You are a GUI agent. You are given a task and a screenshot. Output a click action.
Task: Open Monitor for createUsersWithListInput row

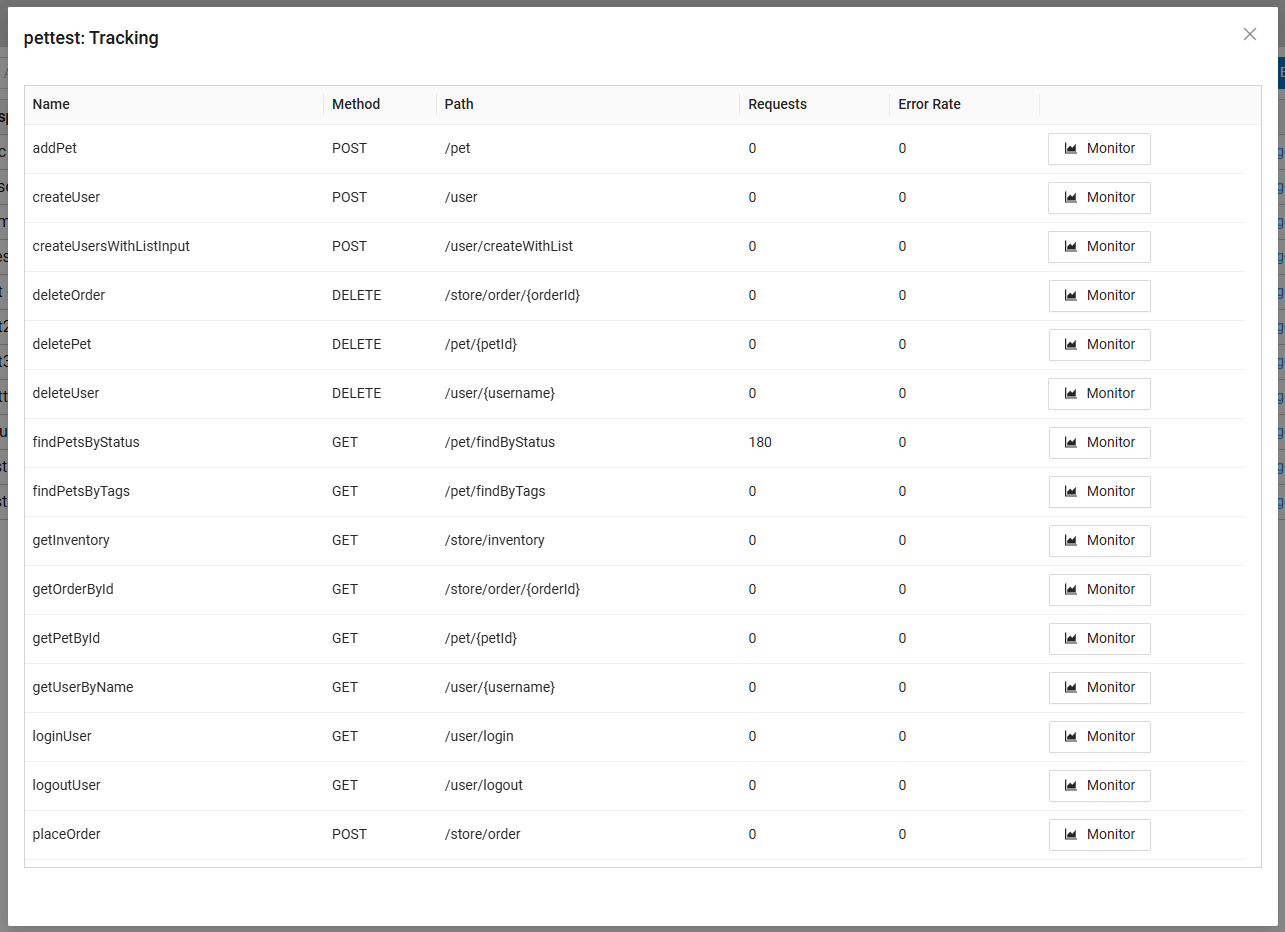1099,247
